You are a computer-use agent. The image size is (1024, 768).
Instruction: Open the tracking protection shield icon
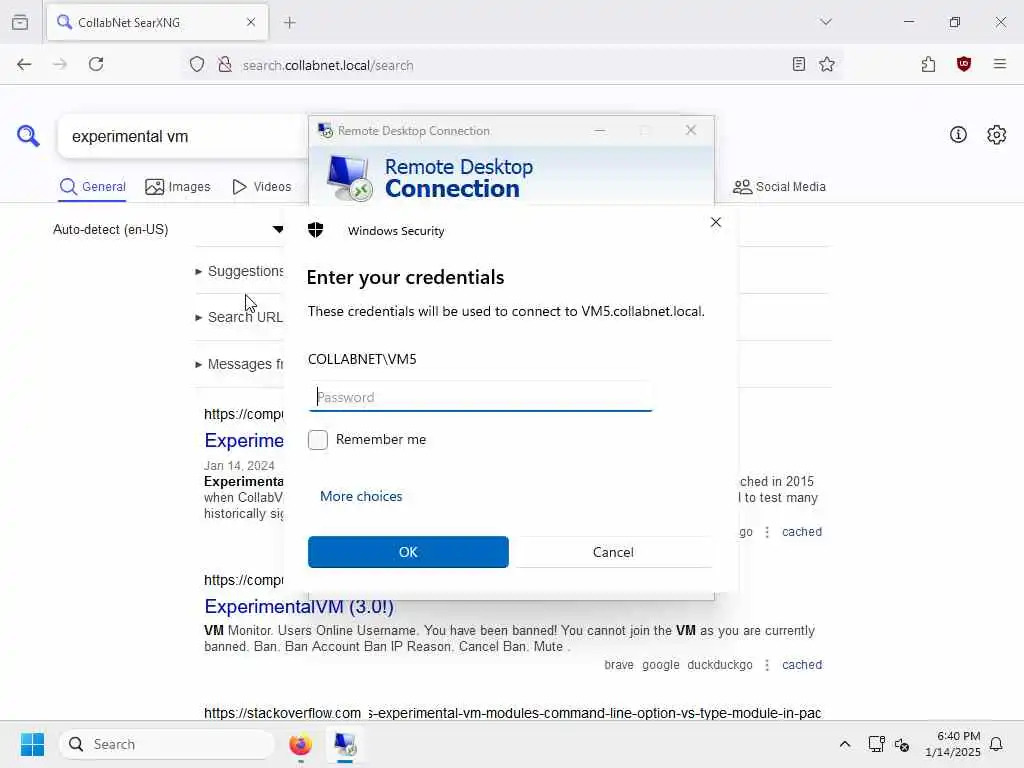click(197, 64)
